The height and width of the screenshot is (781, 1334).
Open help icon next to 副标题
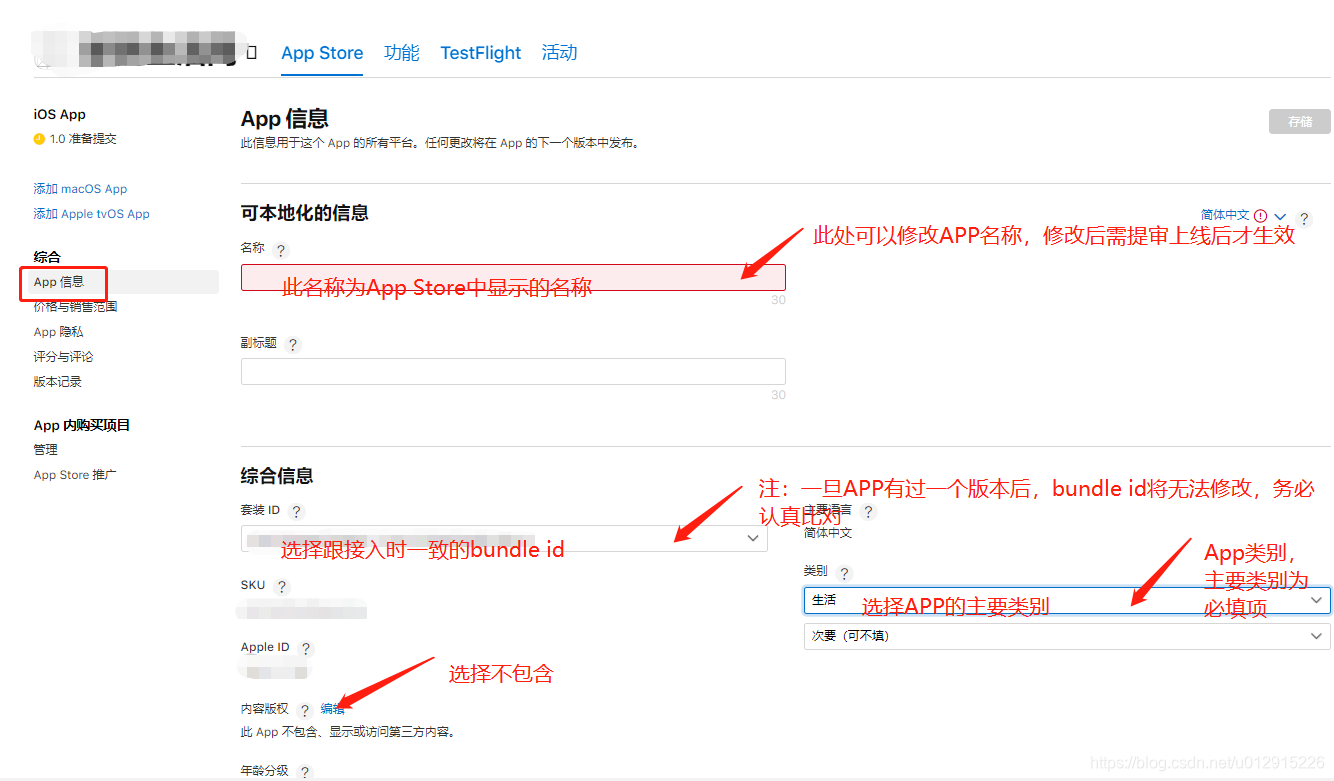[x=293, y=345]
